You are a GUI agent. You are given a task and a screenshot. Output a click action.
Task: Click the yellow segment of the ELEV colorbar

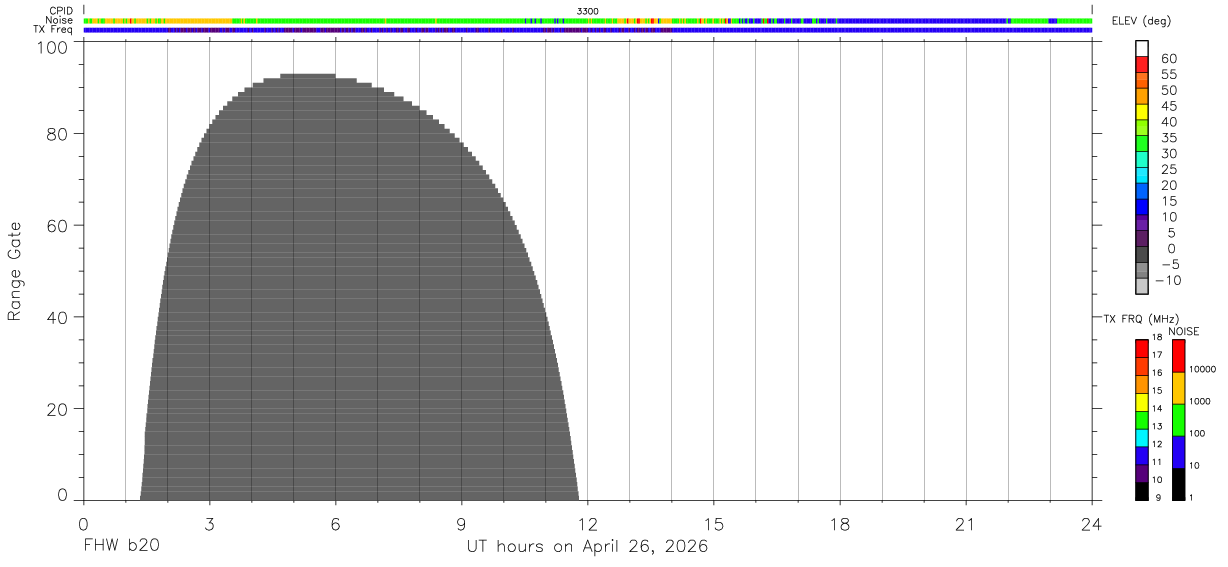click(1142, 112)
